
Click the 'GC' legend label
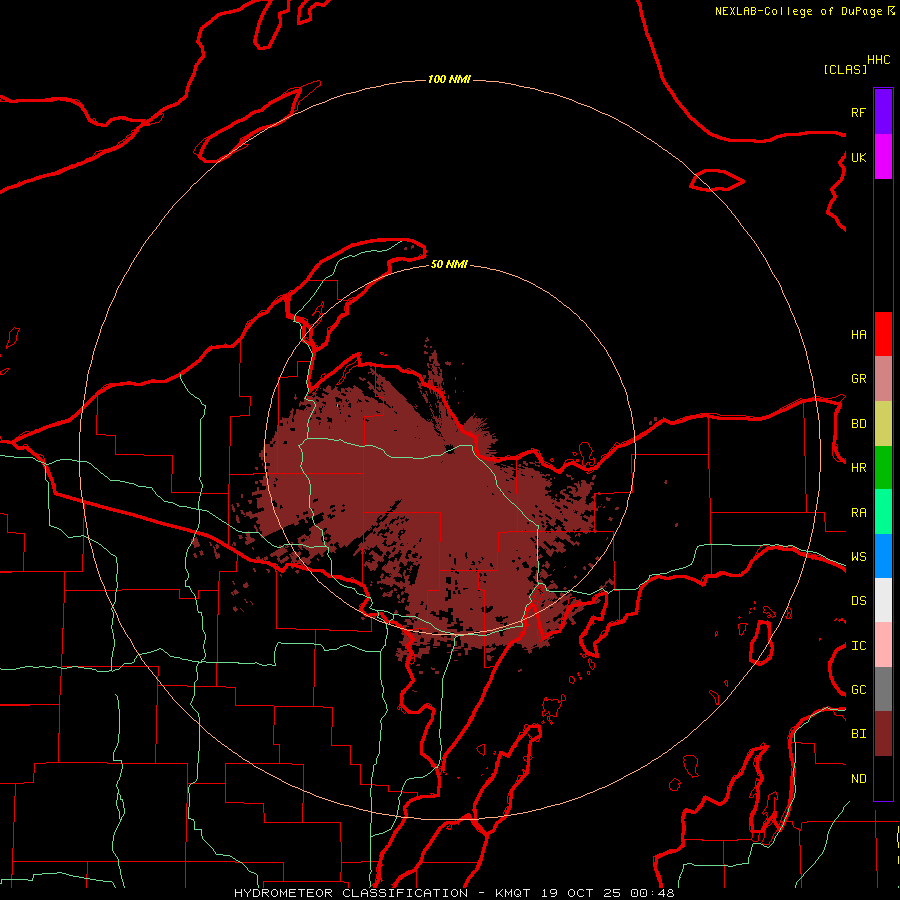[858, 690]
